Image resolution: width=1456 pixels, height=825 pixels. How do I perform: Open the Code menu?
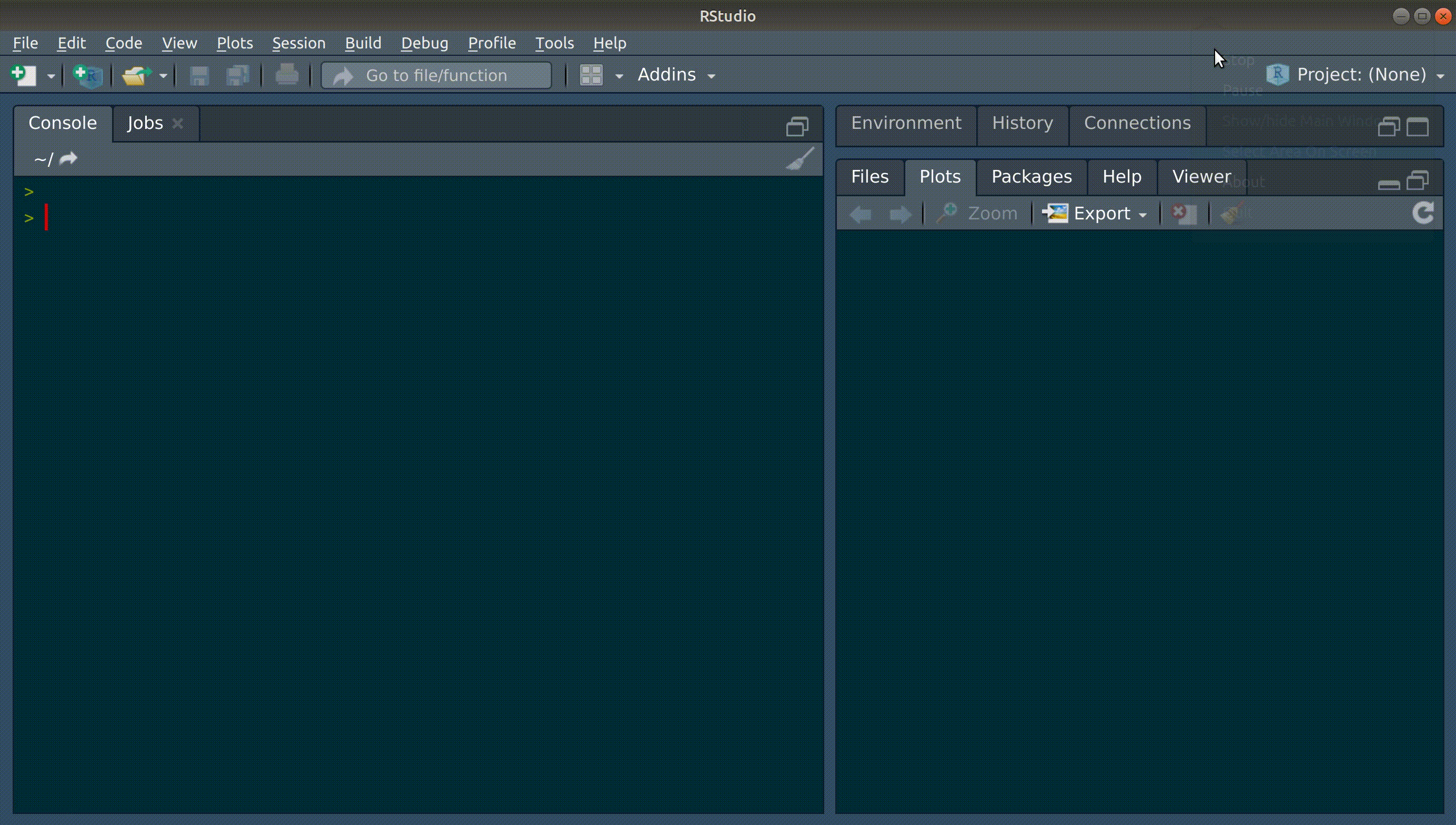click(124, 43)
